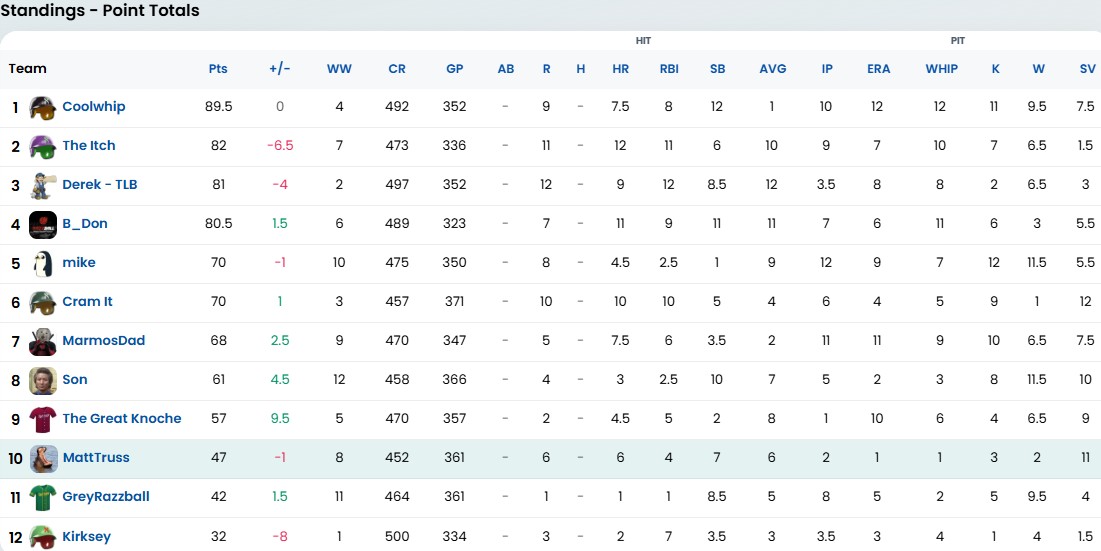
Task: Open the MattTruss team page
Action: [x=96, y=458]
